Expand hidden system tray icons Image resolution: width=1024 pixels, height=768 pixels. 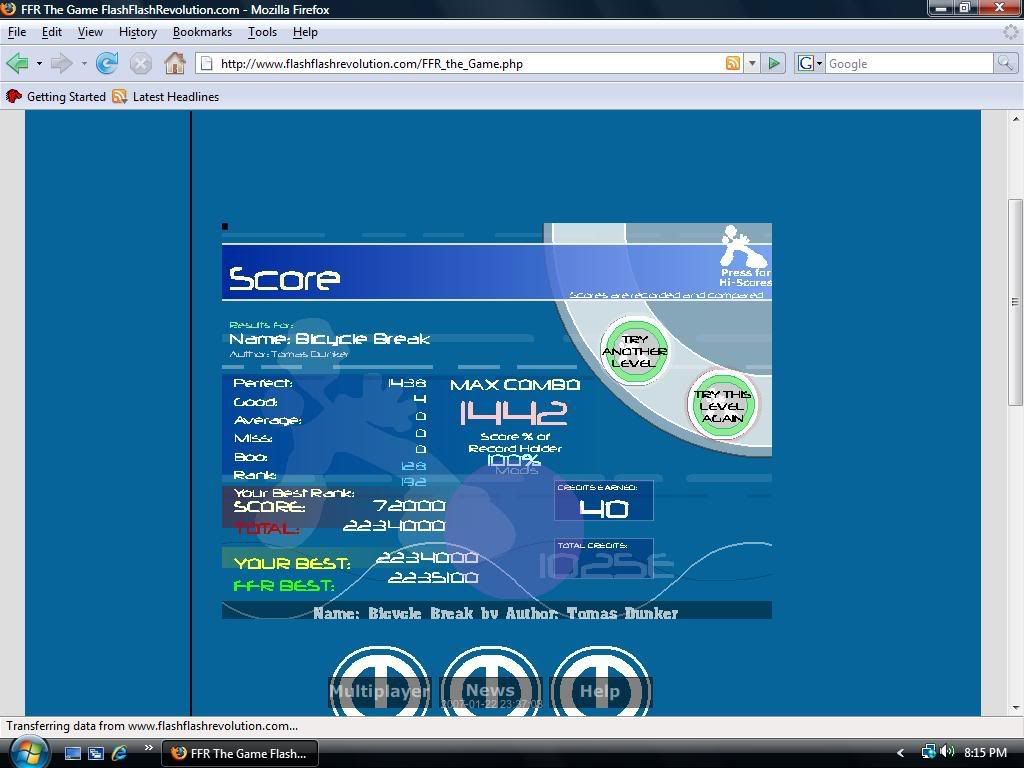coord(900,753)
